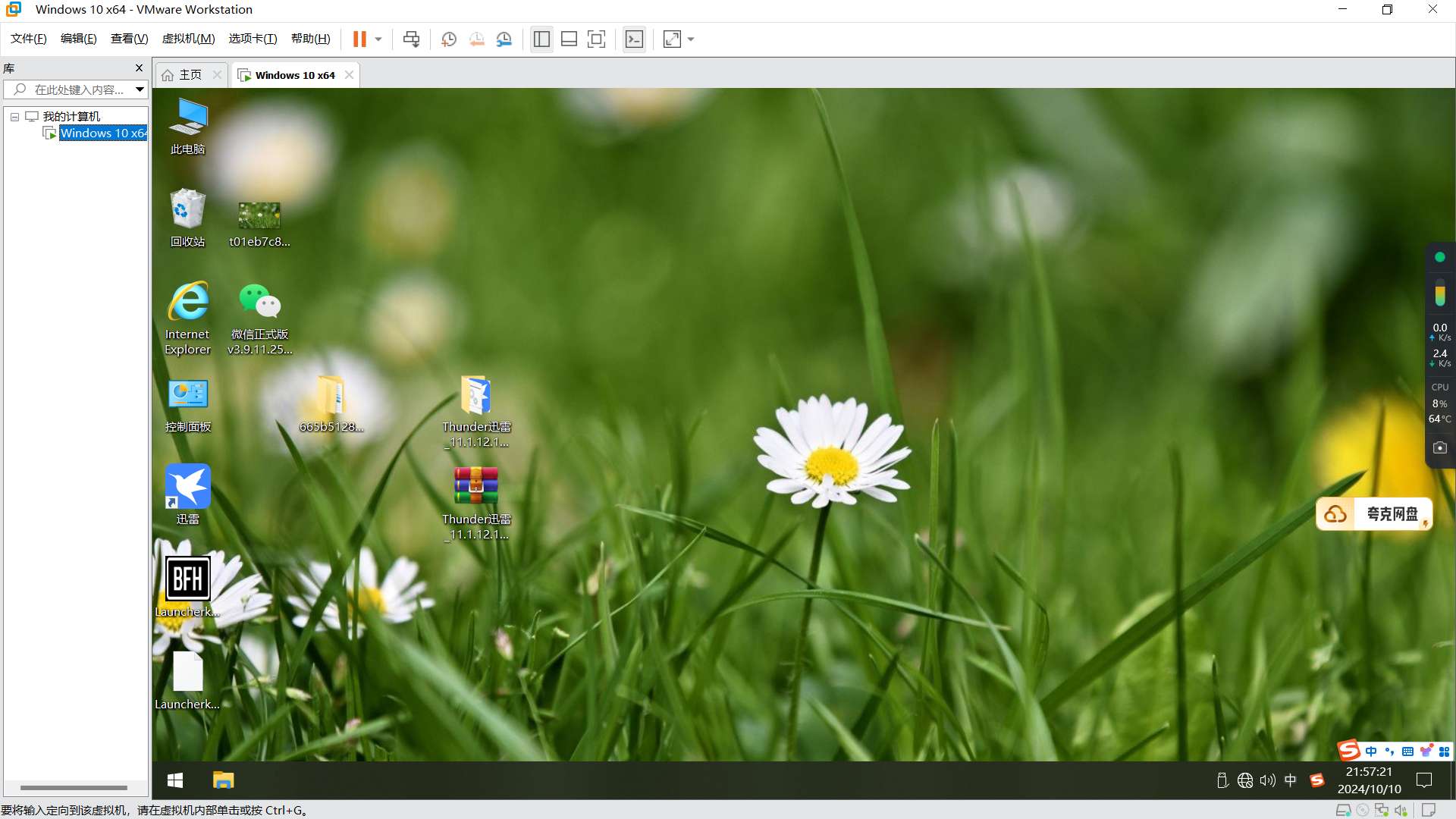This screenshot has width=1456, height=819.
Task: Click the VMware network adapter status icon
Action: pyautogui.click(x=1381, y=811)
